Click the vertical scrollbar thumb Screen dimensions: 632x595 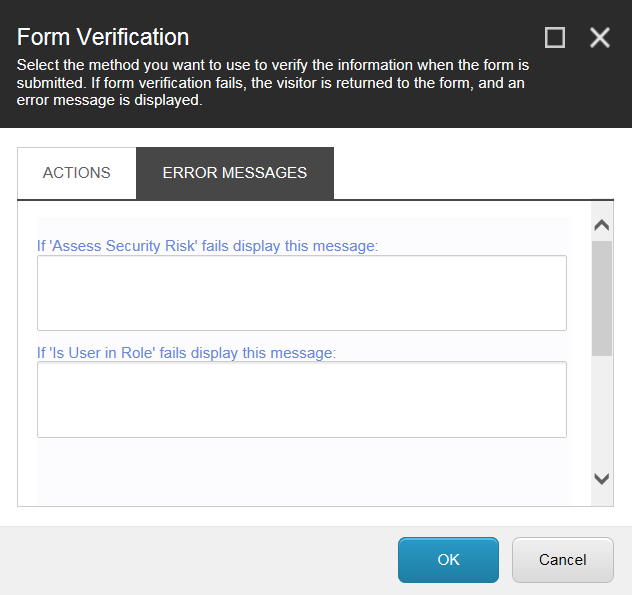click(x=601, y=297)
